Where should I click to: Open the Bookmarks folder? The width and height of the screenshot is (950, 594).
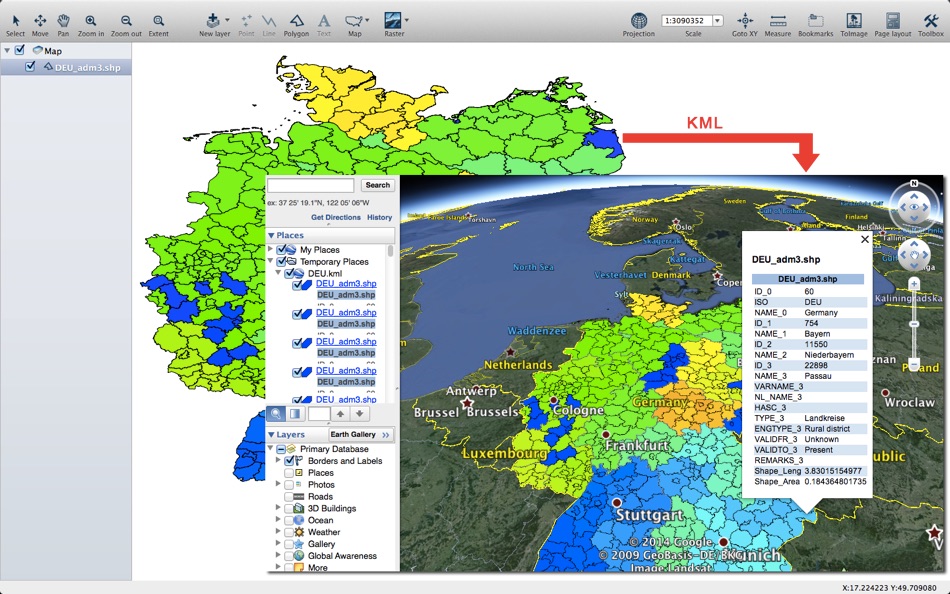(x=815, y=25)
